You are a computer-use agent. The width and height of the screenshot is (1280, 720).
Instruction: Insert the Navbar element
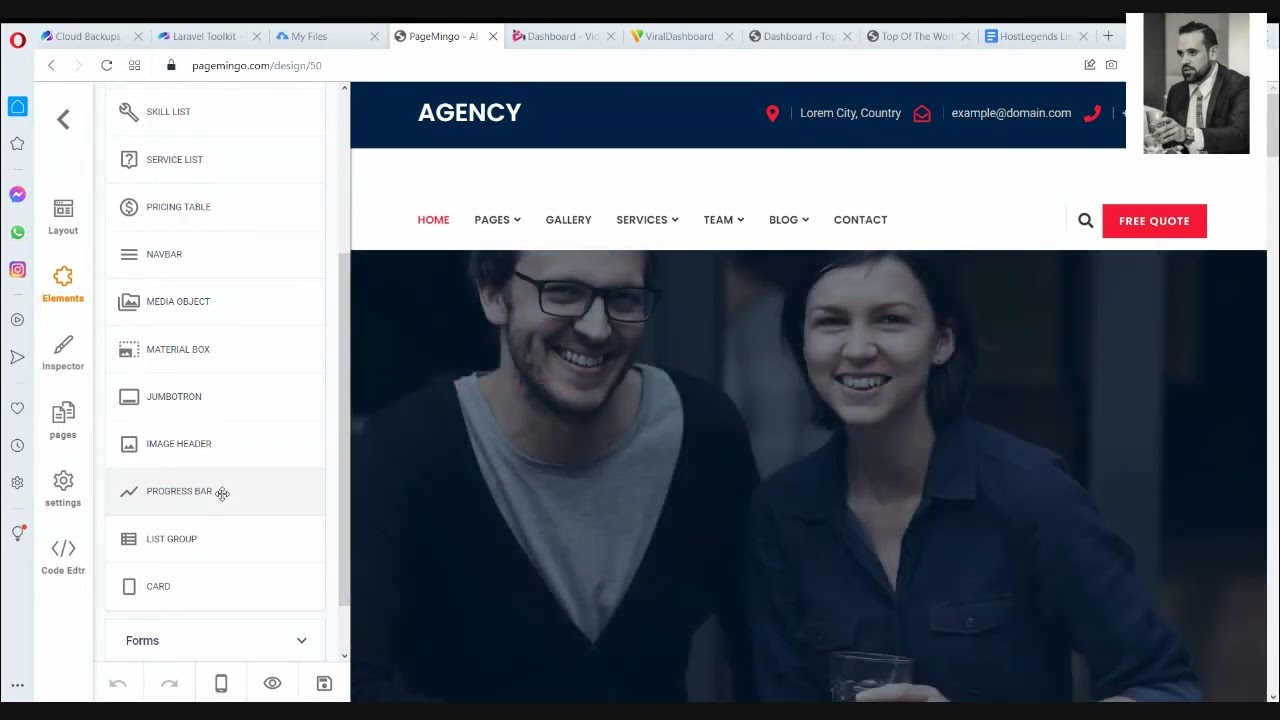pyautogui.click(x=215, y=254)
